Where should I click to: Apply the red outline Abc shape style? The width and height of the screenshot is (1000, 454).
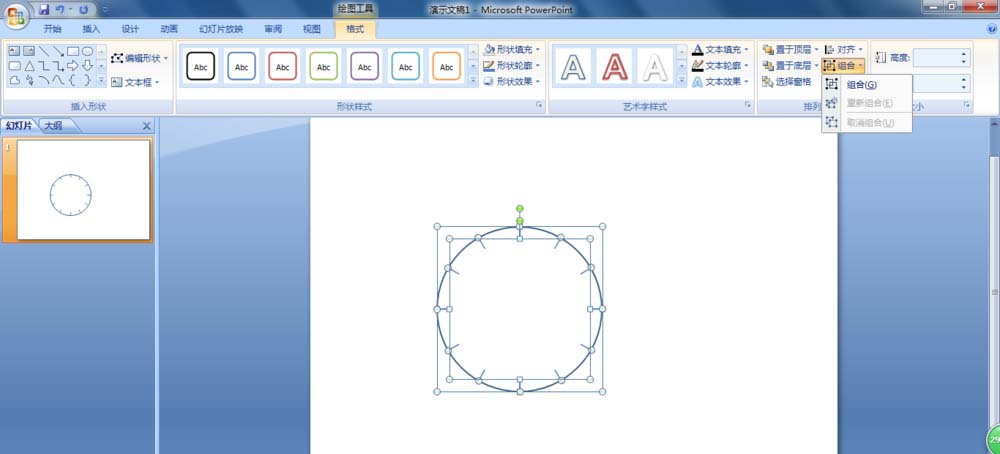point(283,66)
